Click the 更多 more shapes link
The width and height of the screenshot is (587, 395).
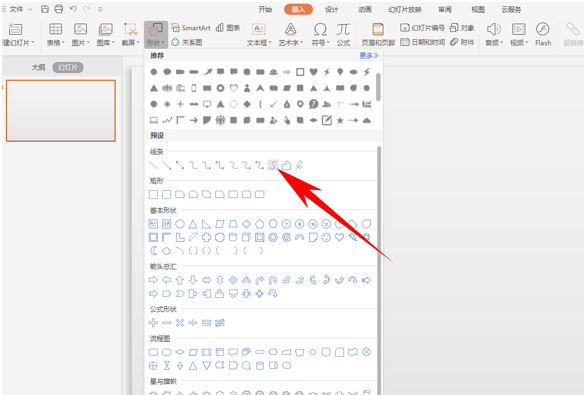point(369,56)
